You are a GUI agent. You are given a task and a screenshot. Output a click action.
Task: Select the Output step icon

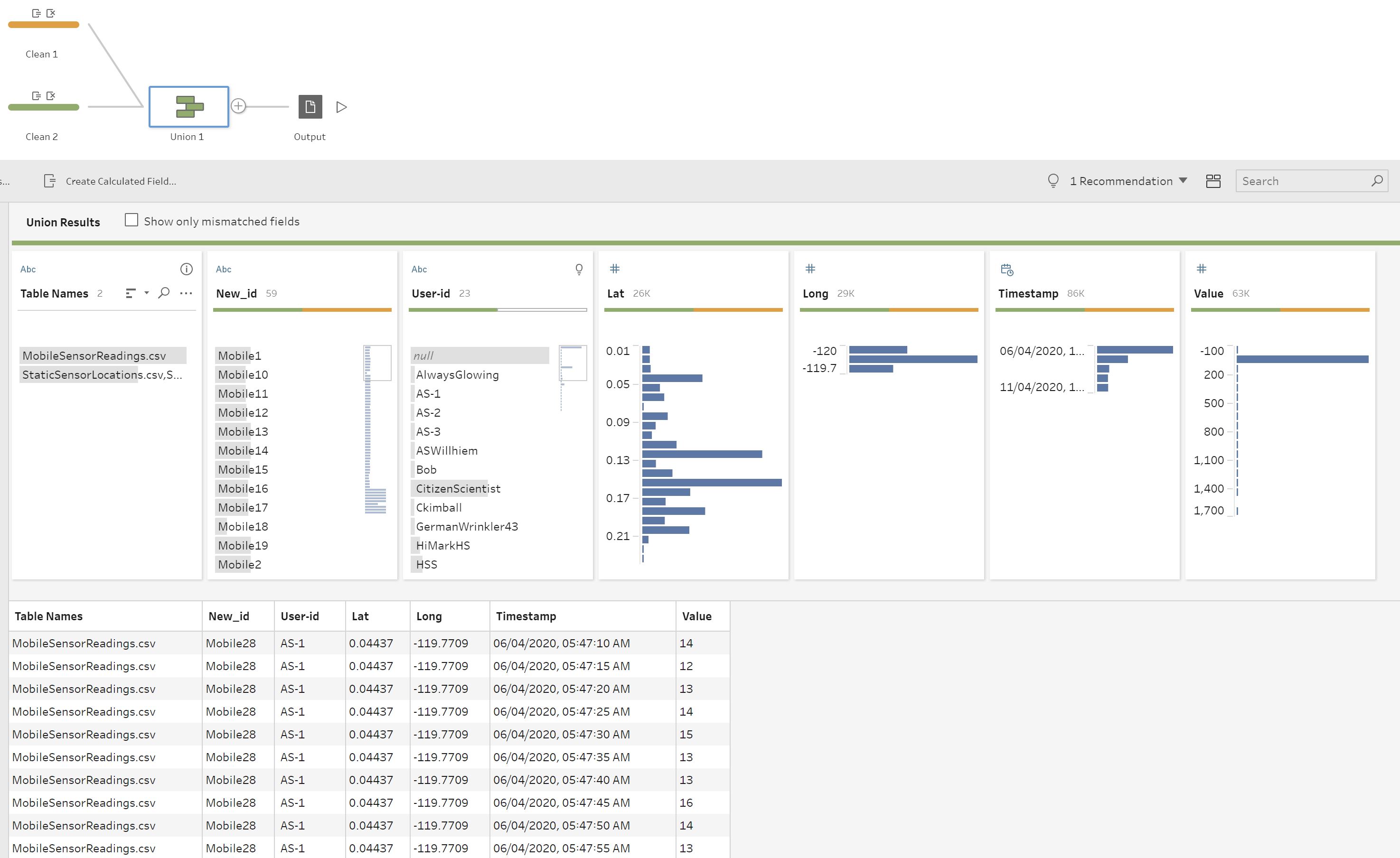(310, 107)
